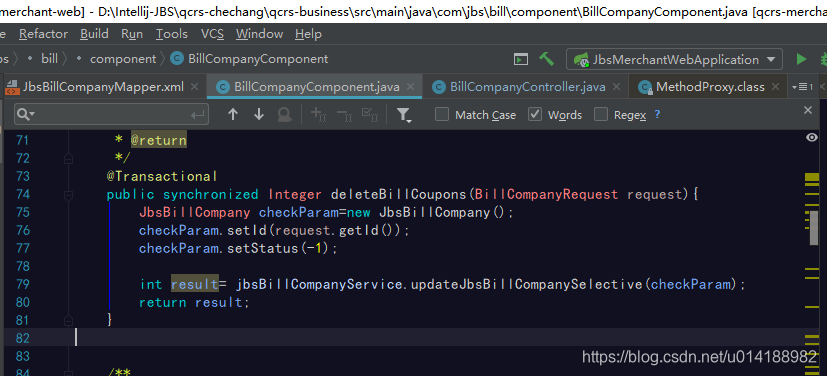
Task: Close the BillCompanyController.java tab
Action: coord(616,87)
